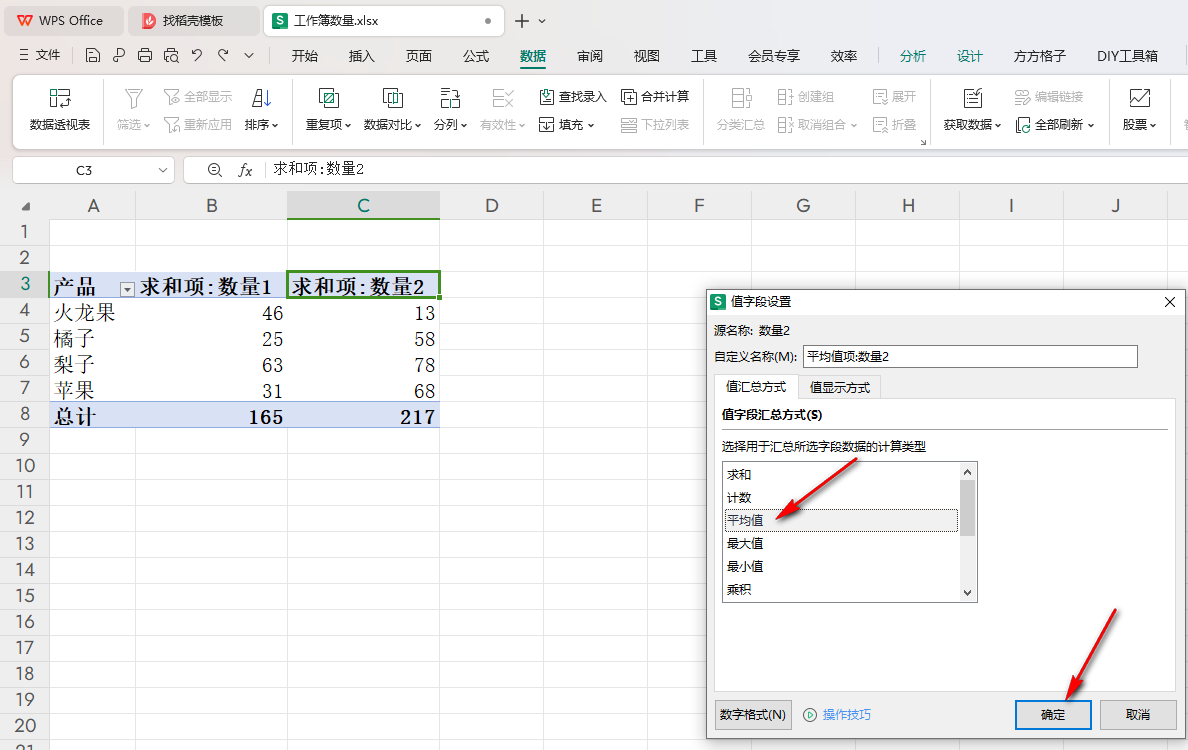The width and height of the screenshot is (1188, 750).
Task: Switch to 值显示方式 tab in dialog
Action: click(839, 387)
